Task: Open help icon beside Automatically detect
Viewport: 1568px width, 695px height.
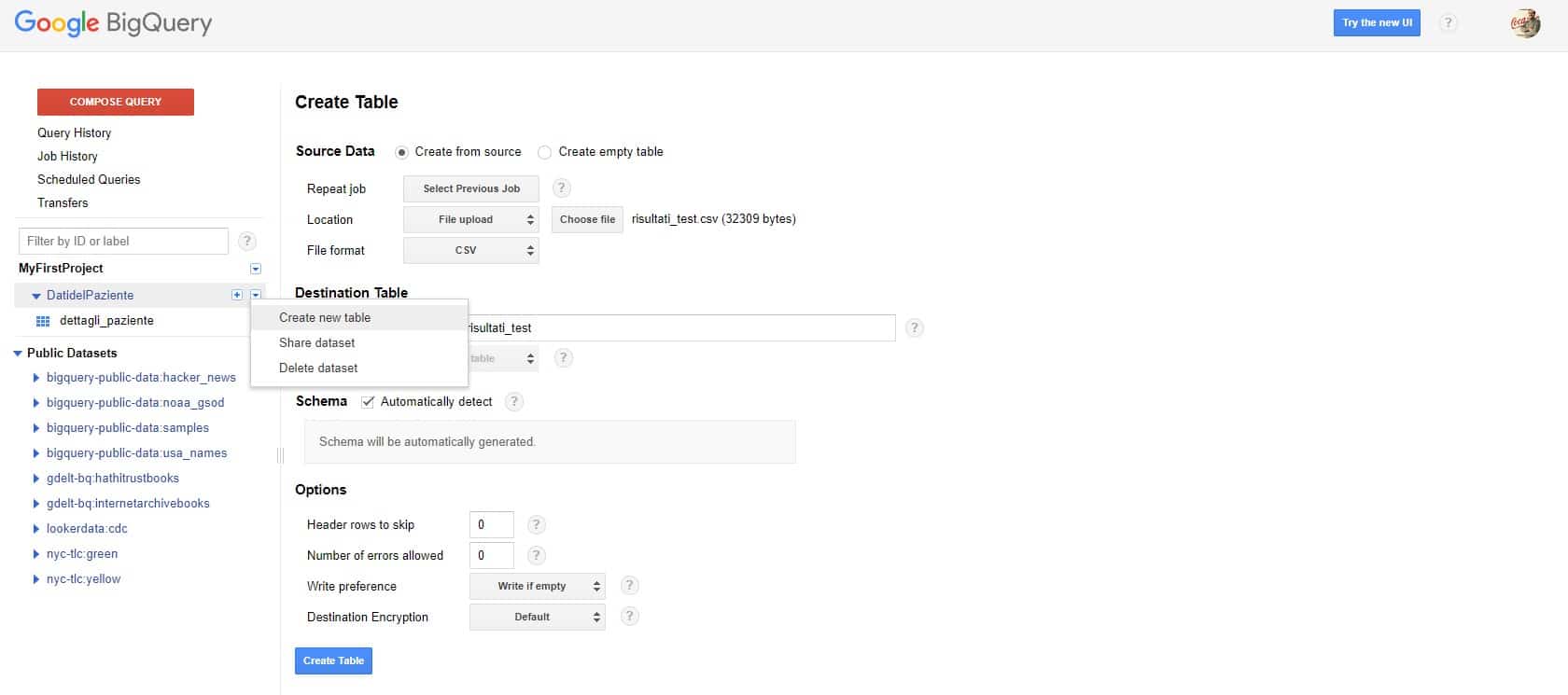Action: (513, 402)
